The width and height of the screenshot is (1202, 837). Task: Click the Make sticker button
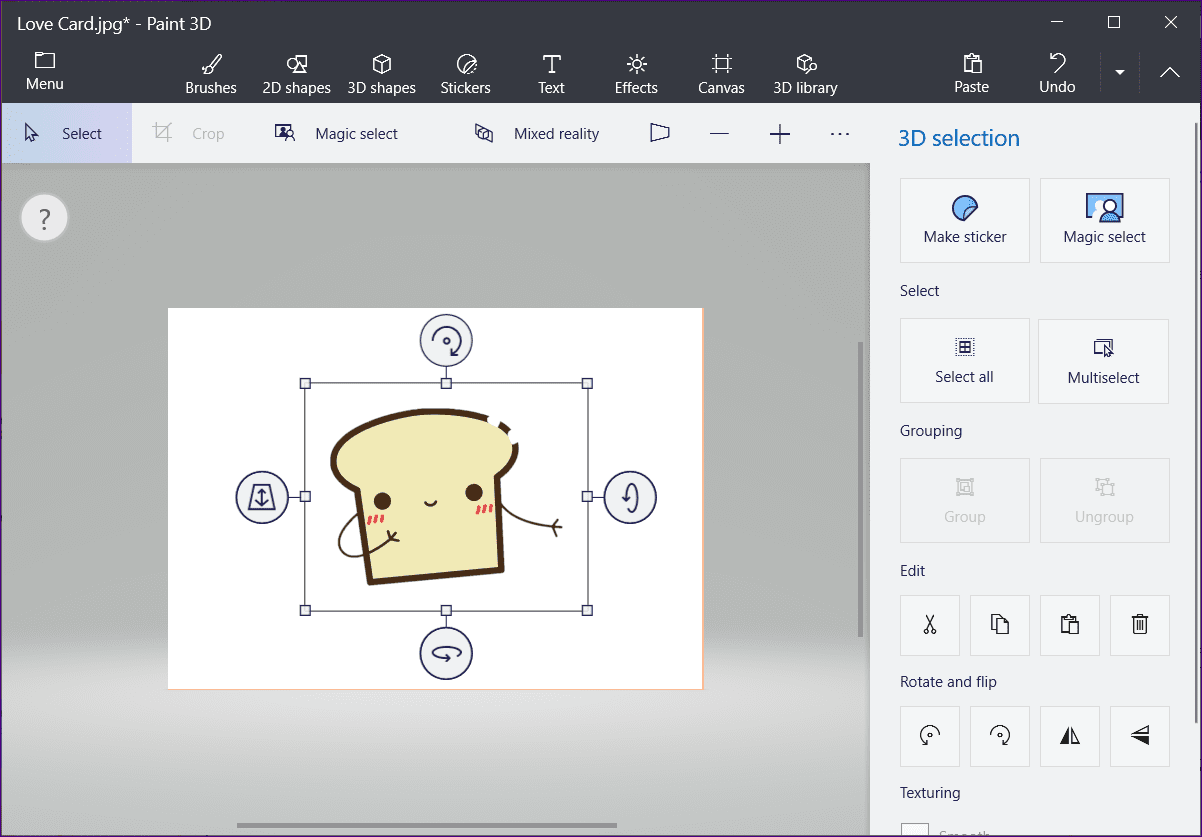click(965, 221)
